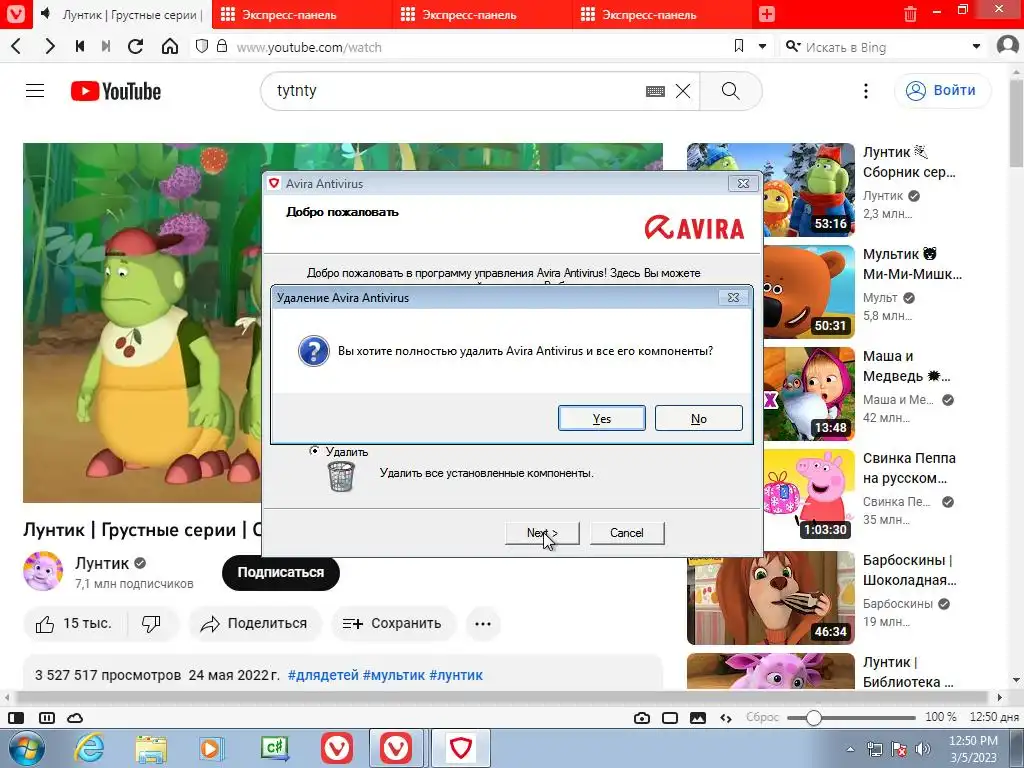Open the Ми-Ми-Мишки thumbnail 50:31
Screen dimensions: 1024x768
click(808, 292)
